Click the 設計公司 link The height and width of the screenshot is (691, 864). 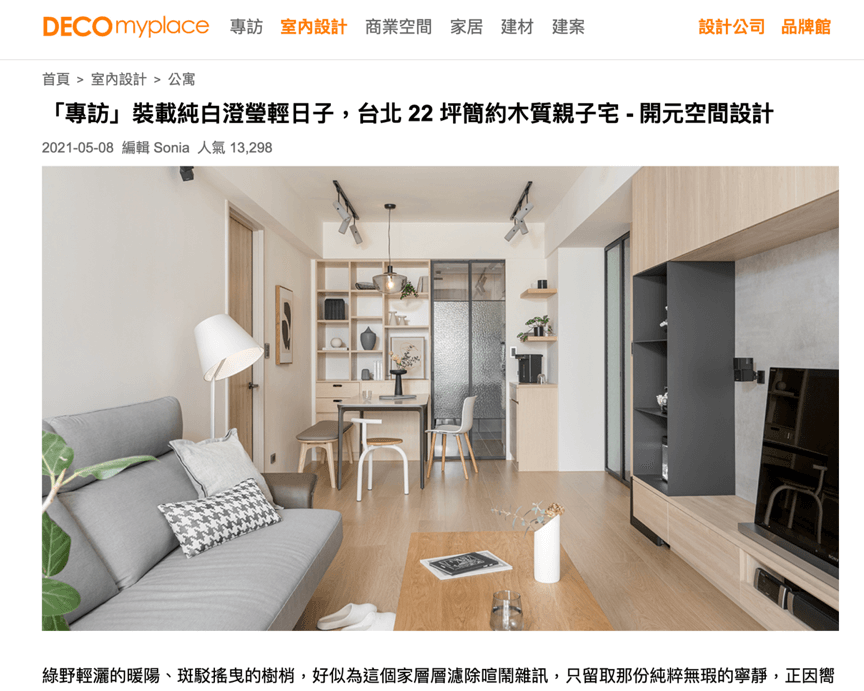click(731, 26)
